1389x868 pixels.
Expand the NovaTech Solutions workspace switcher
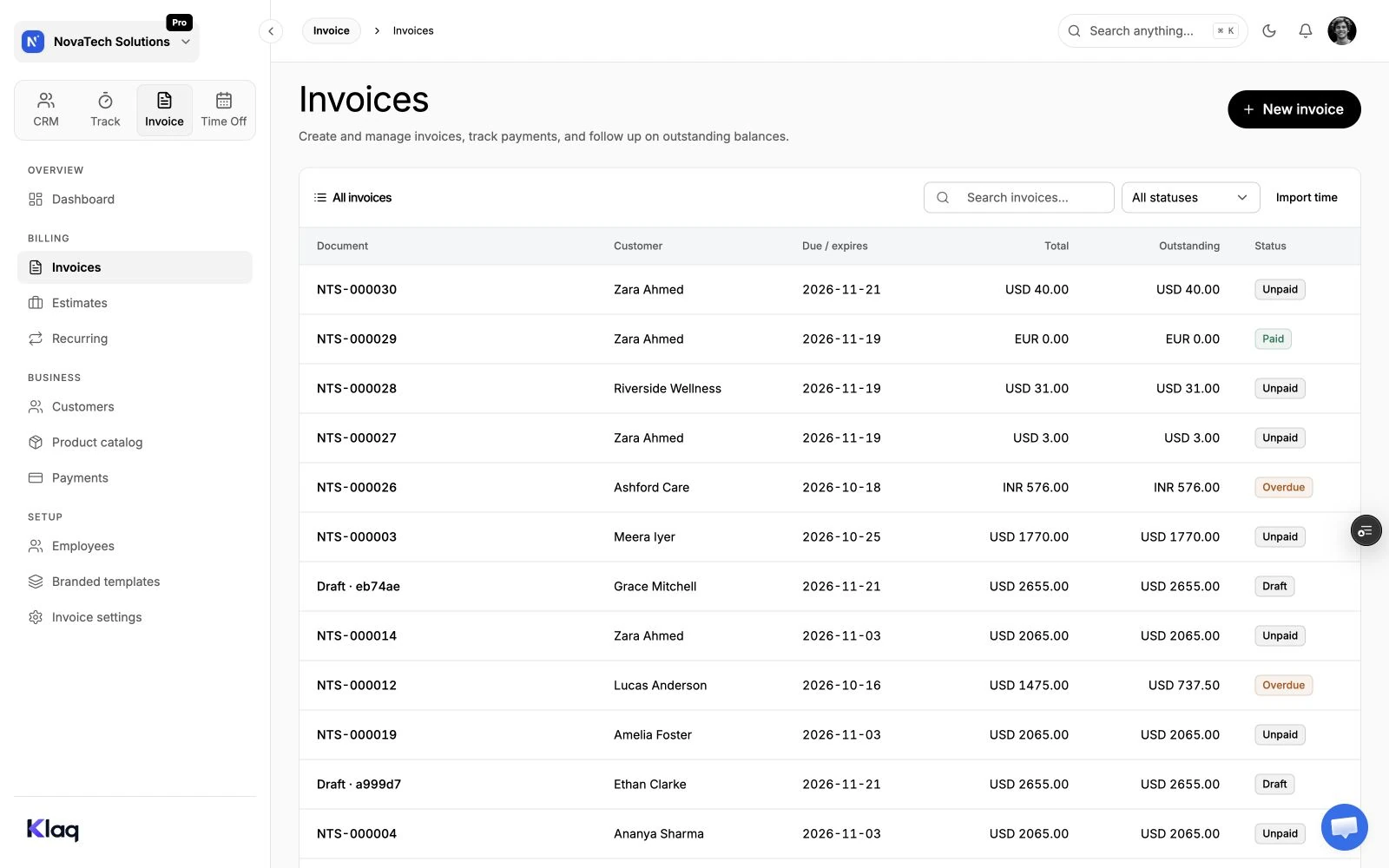[107, 42]
